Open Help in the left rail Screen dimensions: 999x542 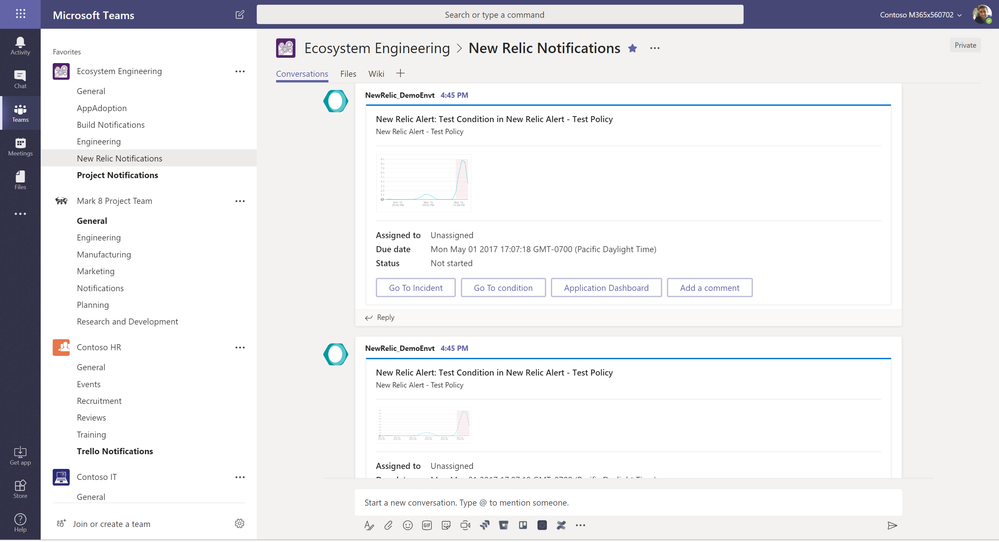point(20,523)
